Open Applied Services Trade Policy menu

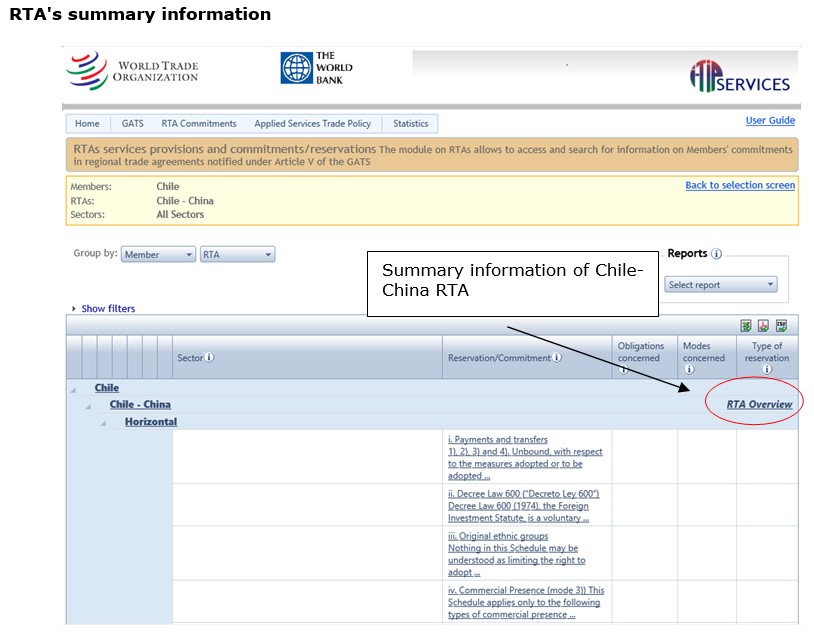click(313, 124)
